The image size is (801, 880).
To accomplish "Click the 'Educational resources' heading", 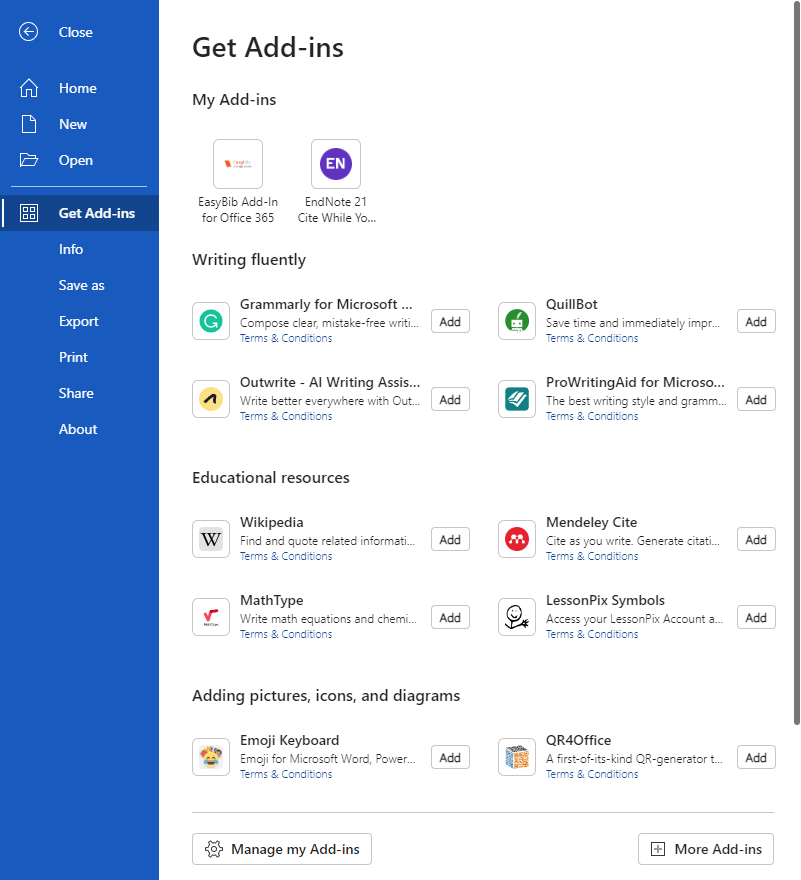I will pos(271,478).
